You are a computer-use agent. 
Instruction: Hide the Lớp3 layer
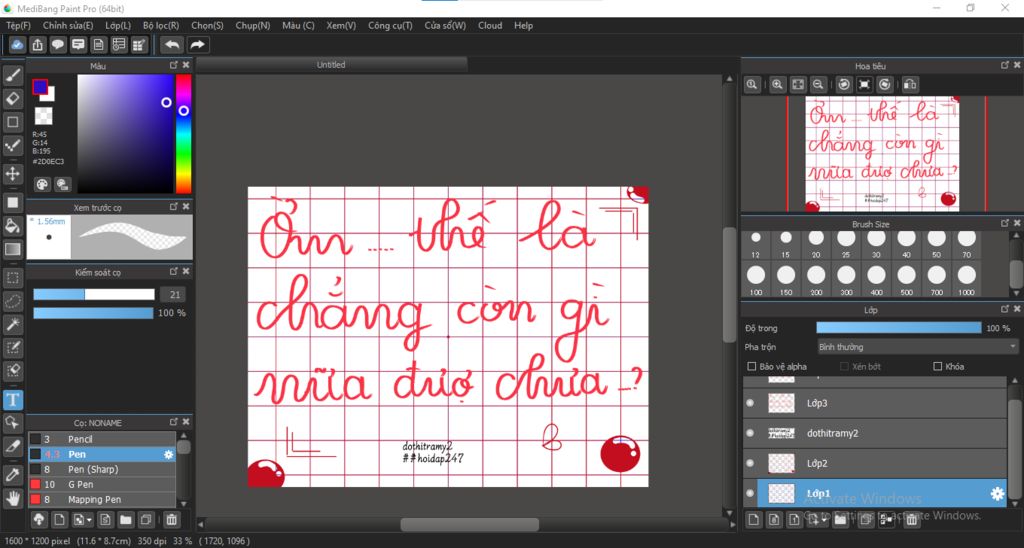750,403
